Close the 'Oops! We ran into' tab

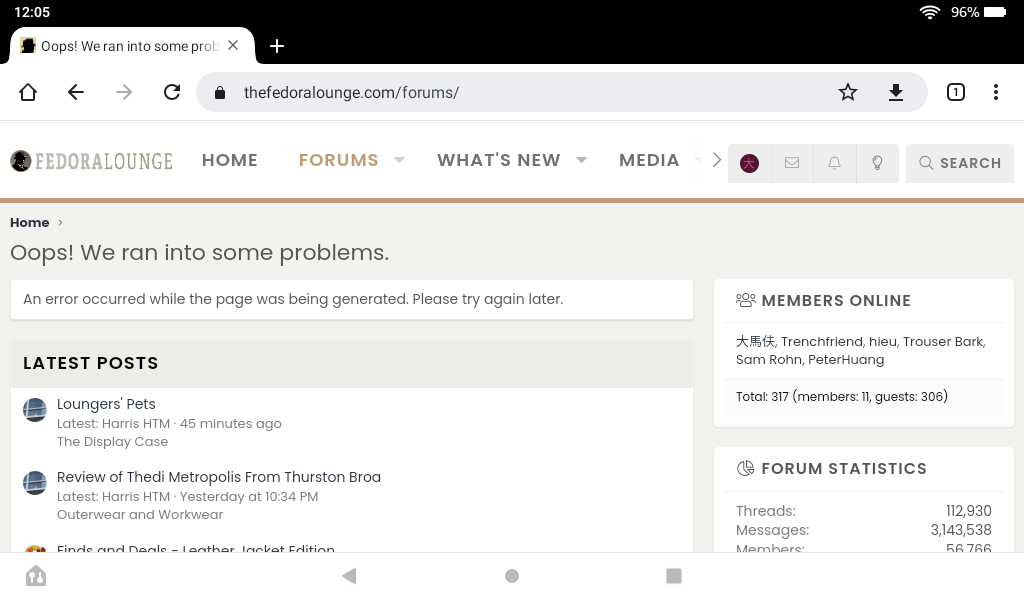[233, 46]
